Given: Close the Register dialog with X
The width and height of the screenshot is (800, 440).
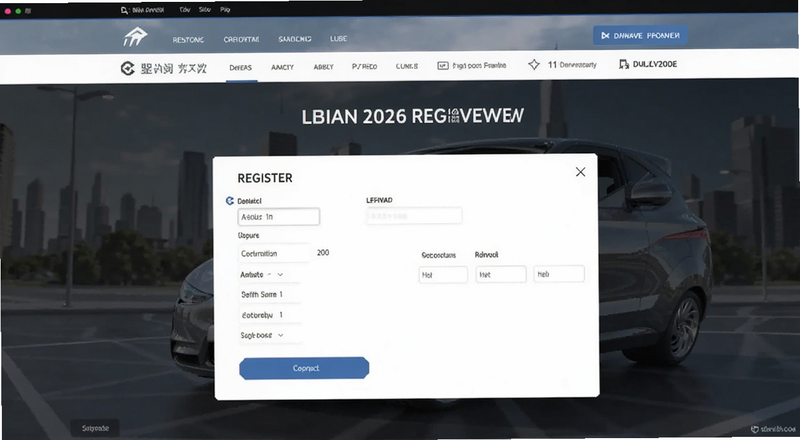Looking at the screenshot, I should (581, 172).
